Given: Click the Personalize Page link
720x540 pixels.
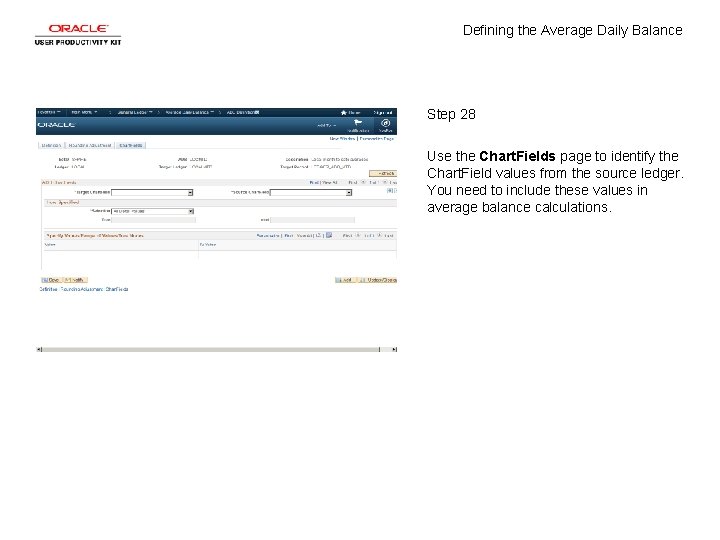Looking at the screenshot, I should [x=377, y=138].
